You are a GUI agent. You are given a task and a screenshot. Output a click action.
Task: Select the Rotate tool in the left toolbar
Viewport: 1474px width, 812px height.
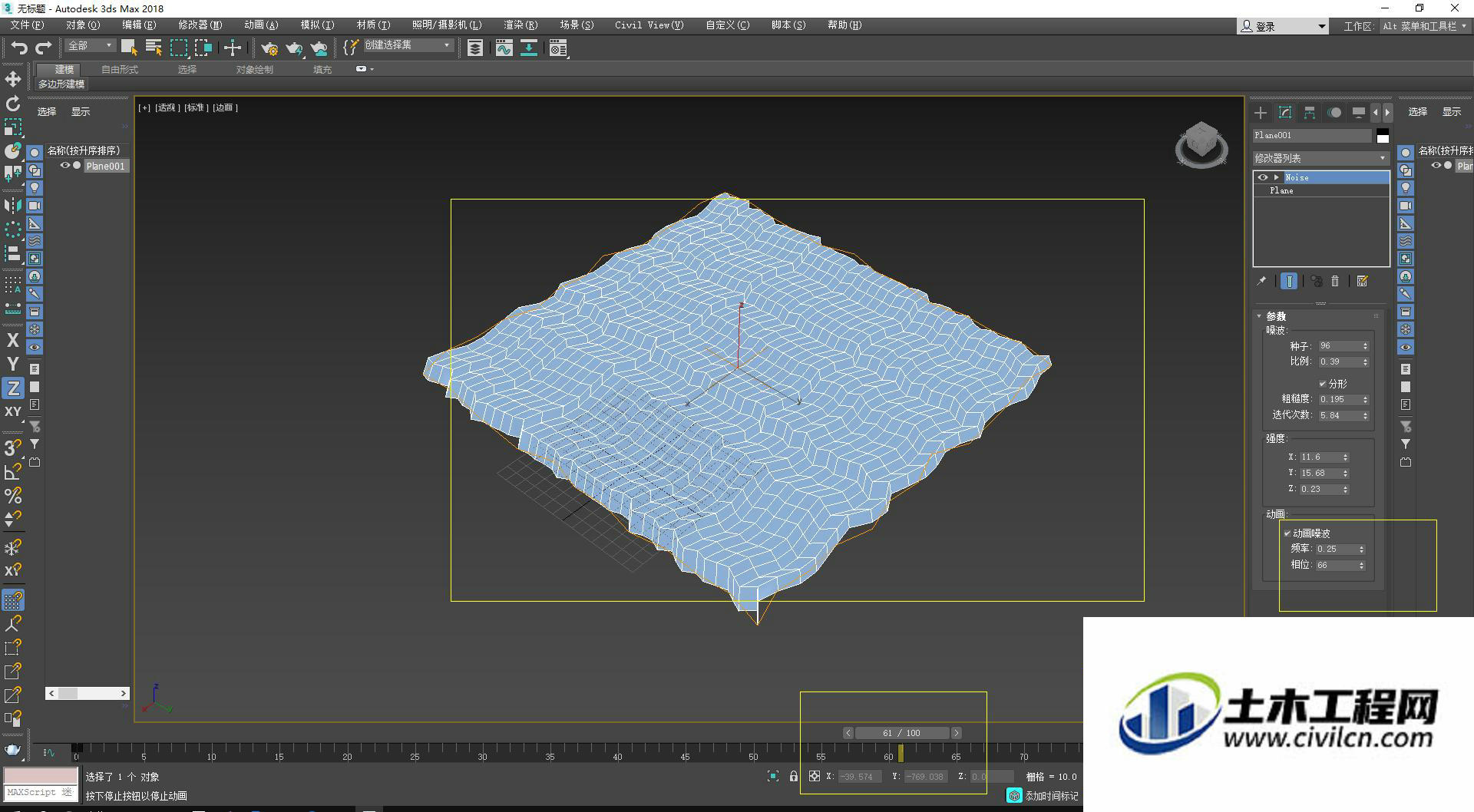point(13,104)
